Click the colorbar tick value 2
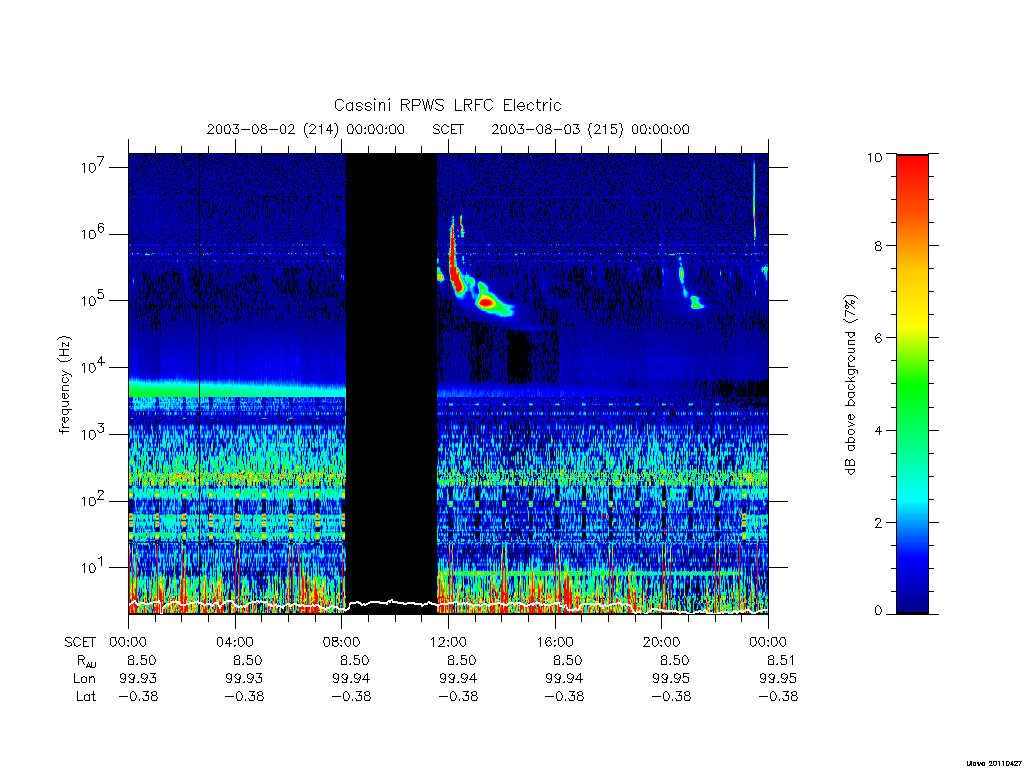This screenshot has width=1024, height=768. pyautogui.click(x=878, y=522)
